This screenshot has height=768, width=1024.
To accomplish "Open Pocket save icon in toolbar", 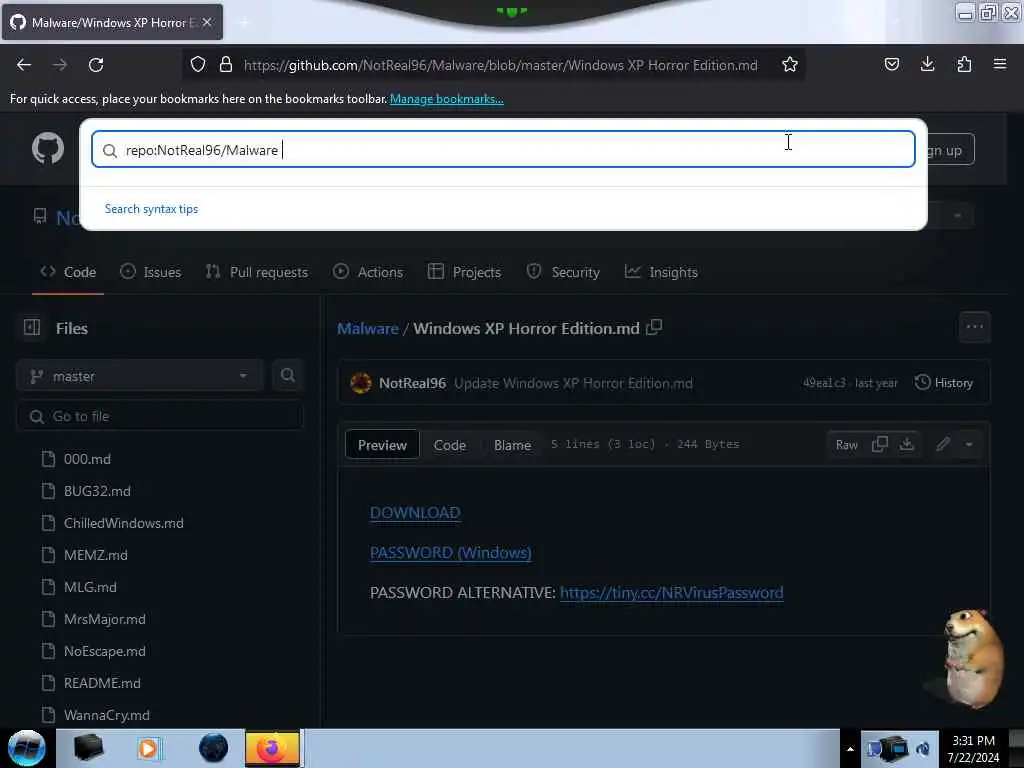I will [x=891, y=65].
